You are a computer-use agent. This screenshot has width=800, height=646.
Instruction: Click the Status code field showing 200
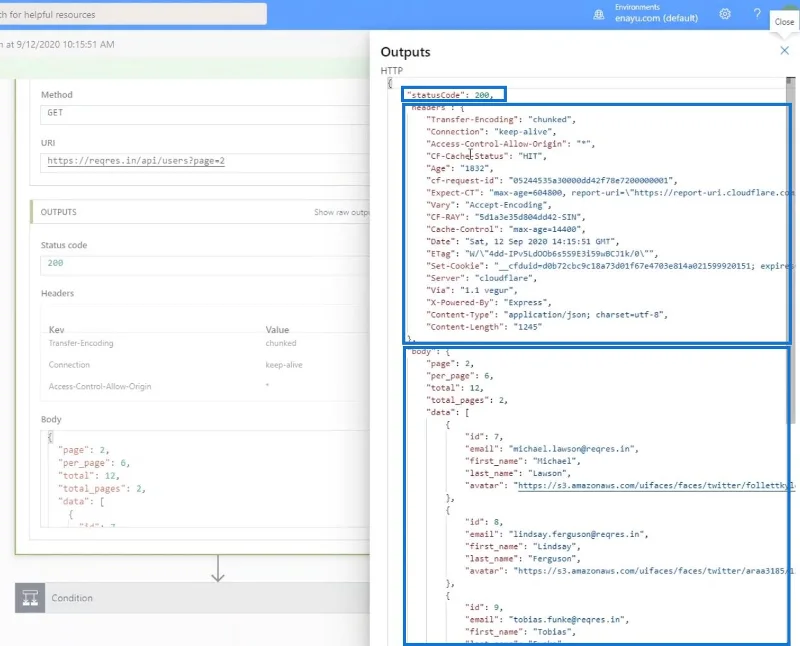[205, 264]
